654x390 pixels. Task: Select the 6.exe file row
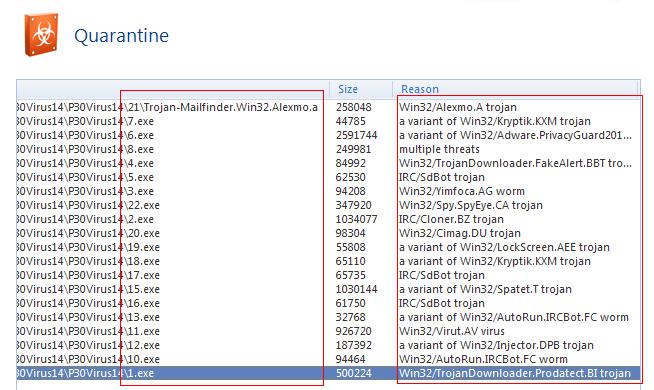328,135
